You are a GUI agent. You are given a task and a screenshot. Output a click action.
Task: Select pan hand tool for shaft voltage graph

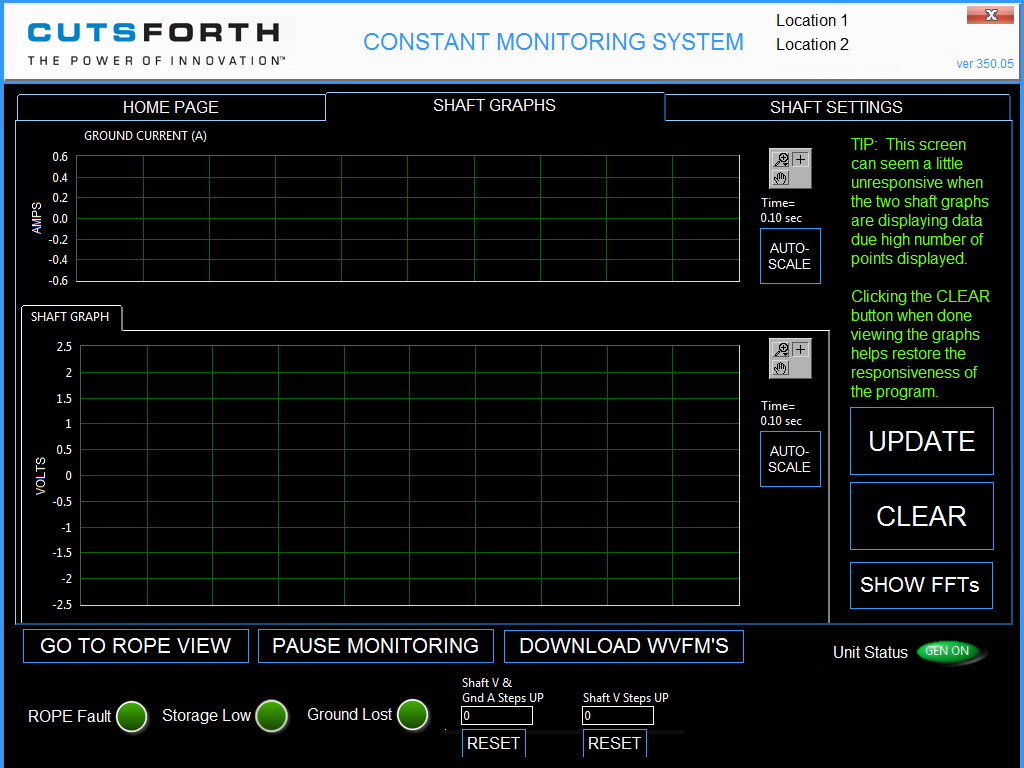(781, 368)
